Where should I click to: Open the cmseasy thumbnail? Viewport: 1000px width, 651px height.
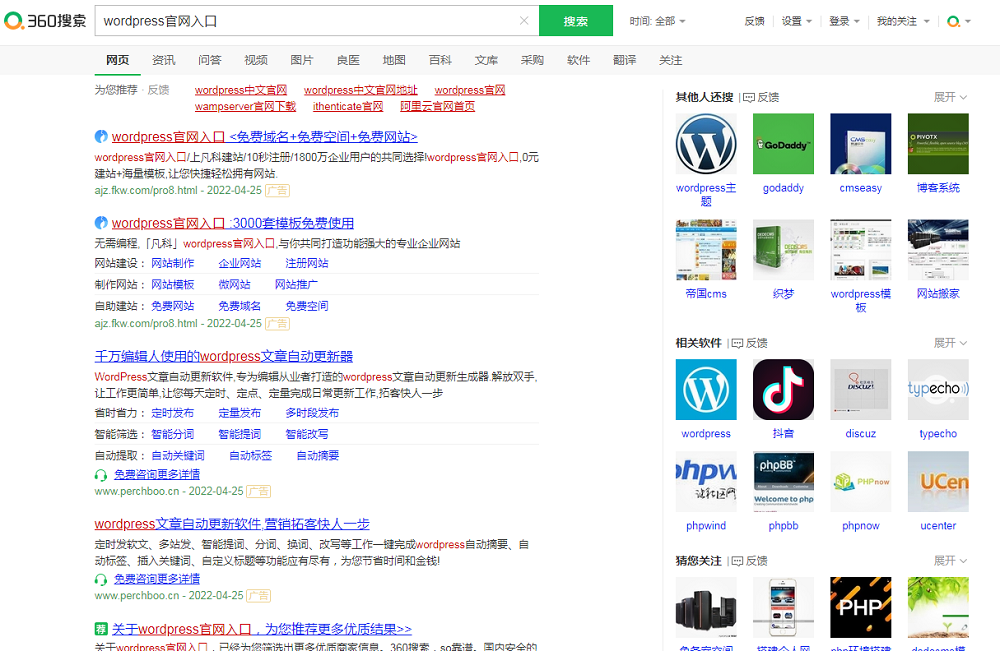pyautogui.click(x=860, y=143)
